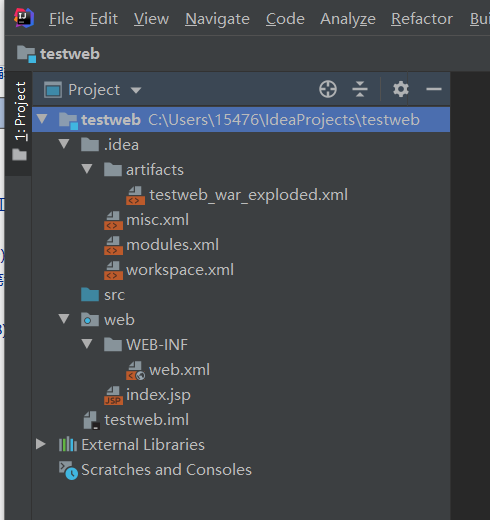Click the workspace.xml file icon

[113, 270]
